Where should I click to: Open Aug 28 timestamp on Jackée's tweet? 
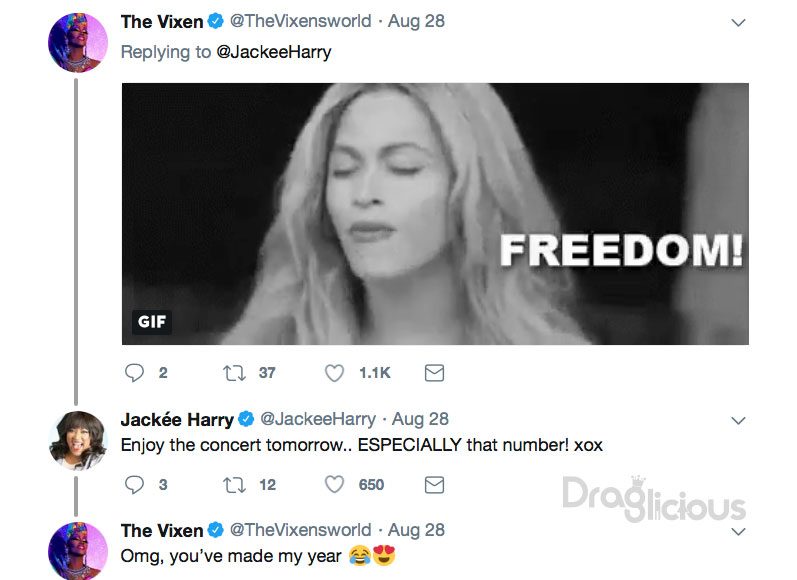coord(420,419)
